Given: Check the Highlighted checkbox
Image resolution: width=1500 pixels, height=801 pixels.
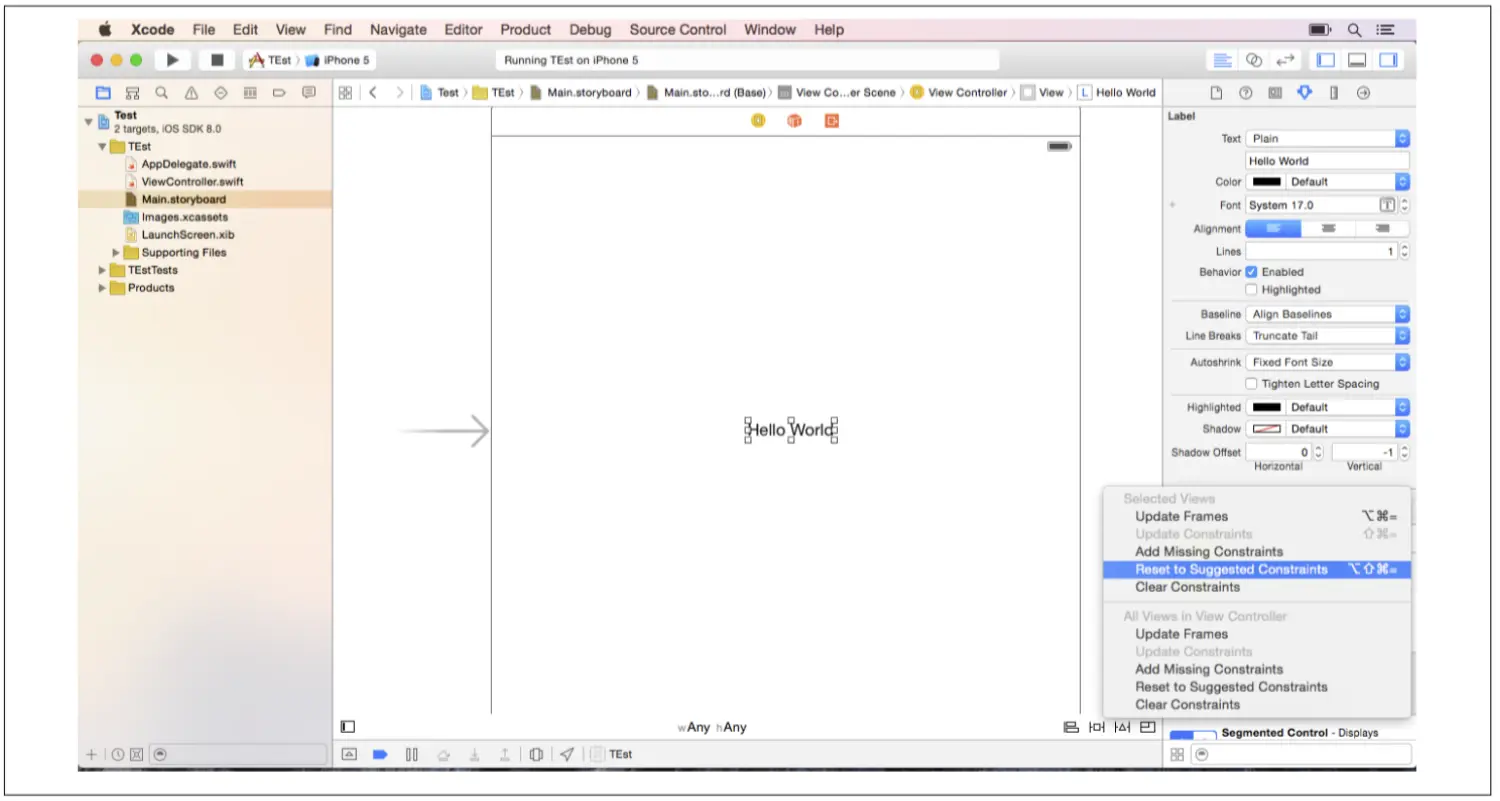Looking at the screenshot, I should pos(1251,290).
